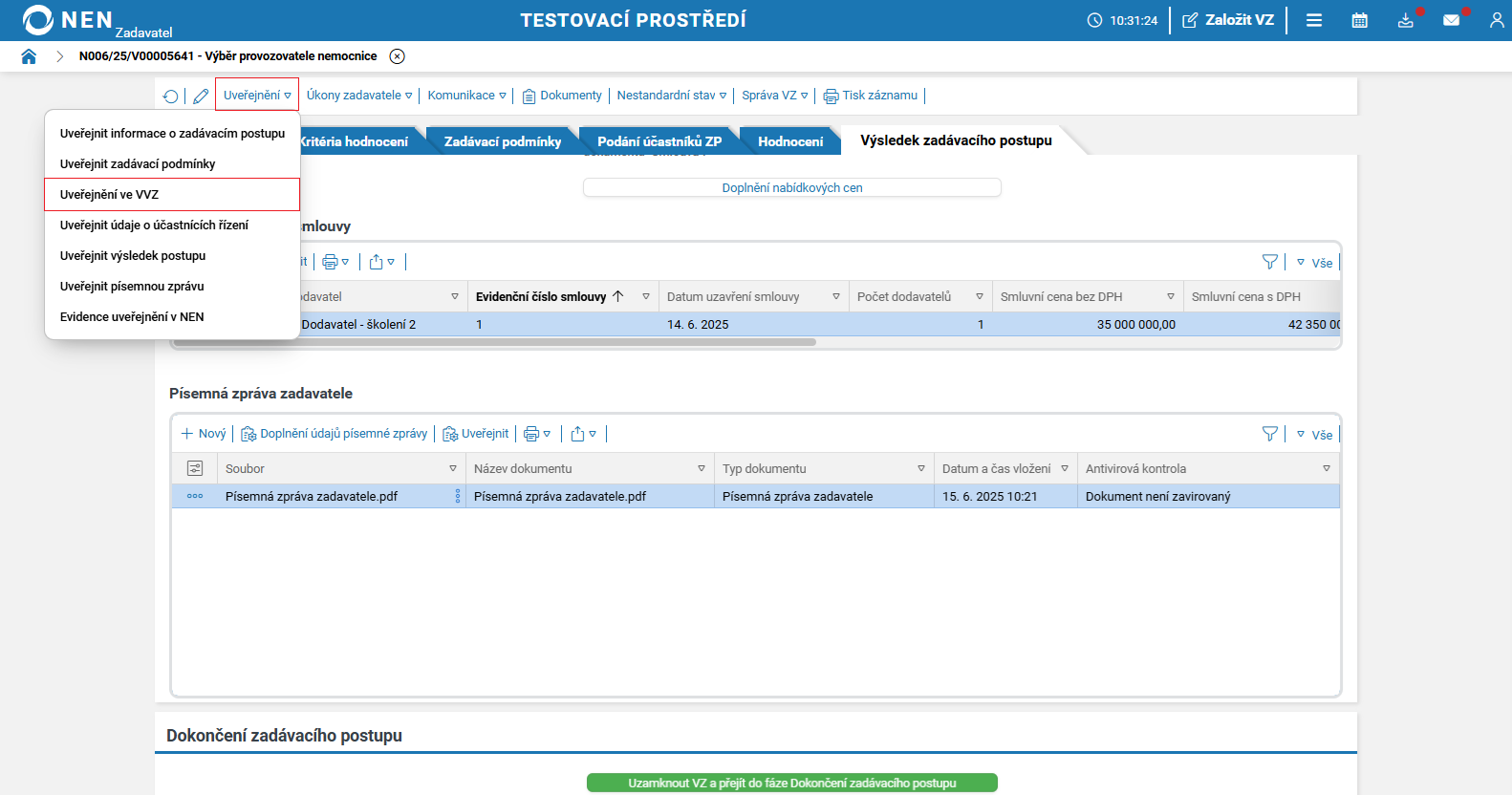This screenshot has width=1512, height=795.
Task: Open the print menu in the contracts table
Action: coord(335,262)
